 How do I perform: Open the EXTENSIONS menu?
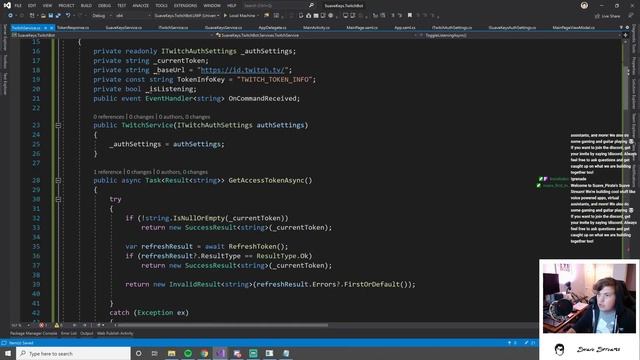(x=185, y=6)
